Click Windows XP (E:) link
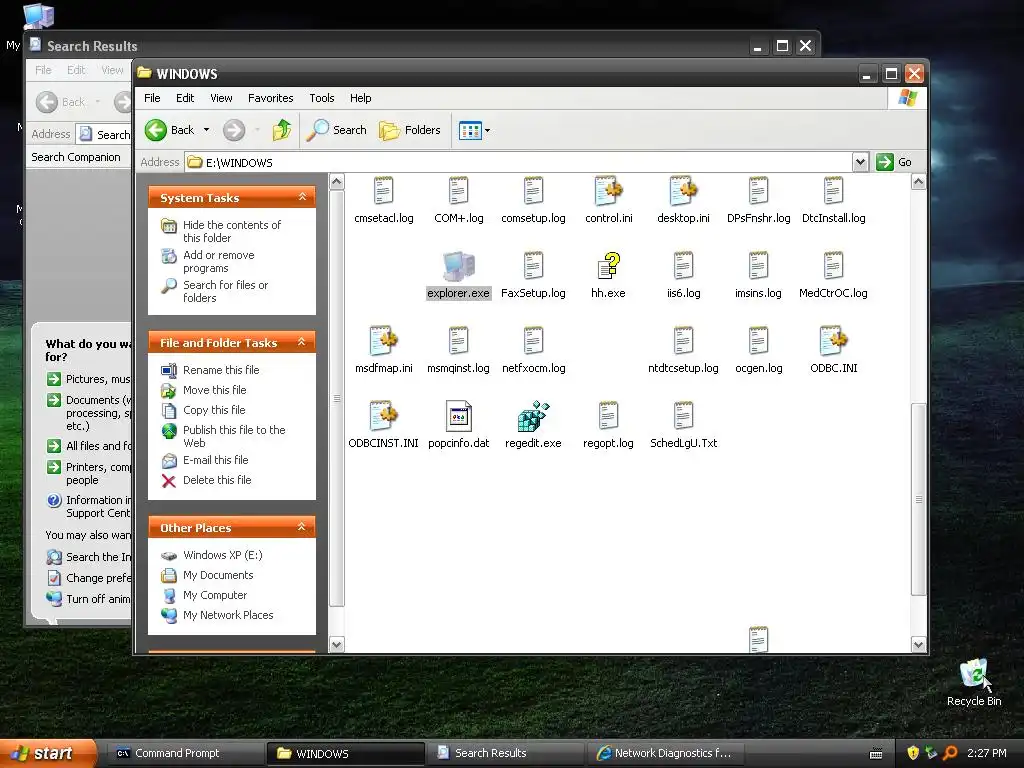 [222, 555]
